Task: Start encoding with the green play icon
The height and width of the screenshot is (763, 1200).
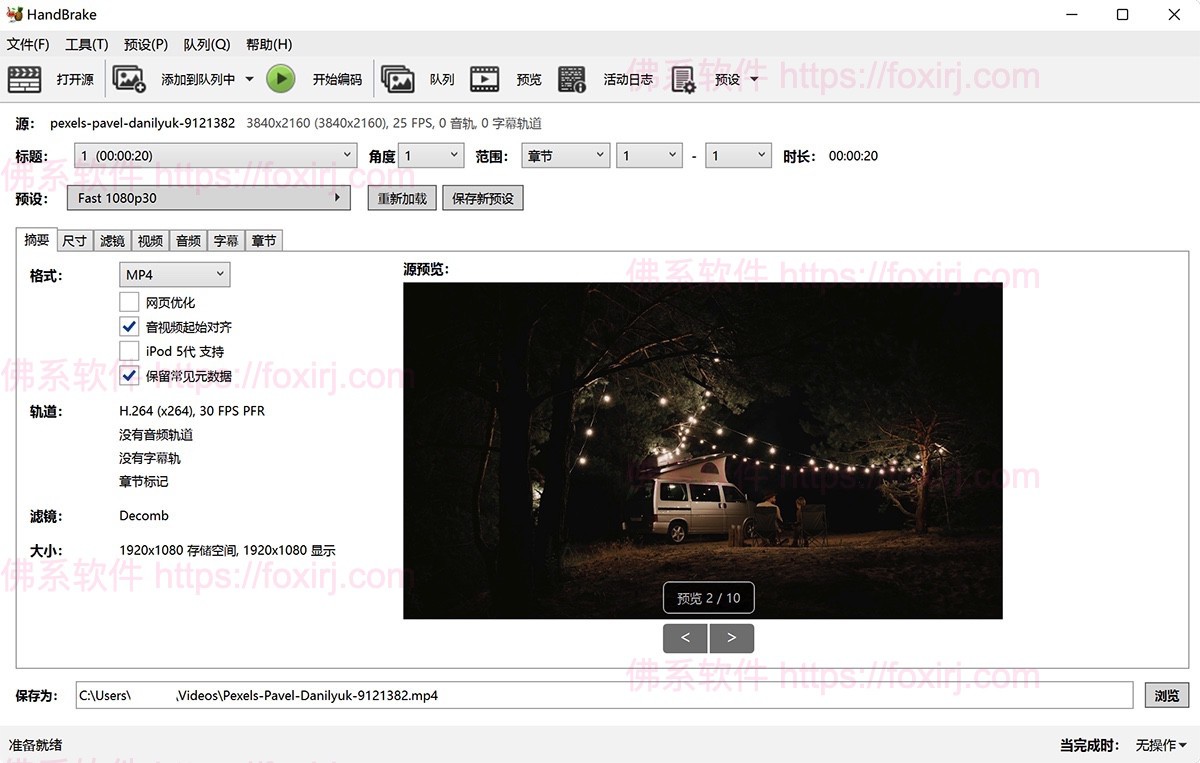Action: click(x=281, y=78)
